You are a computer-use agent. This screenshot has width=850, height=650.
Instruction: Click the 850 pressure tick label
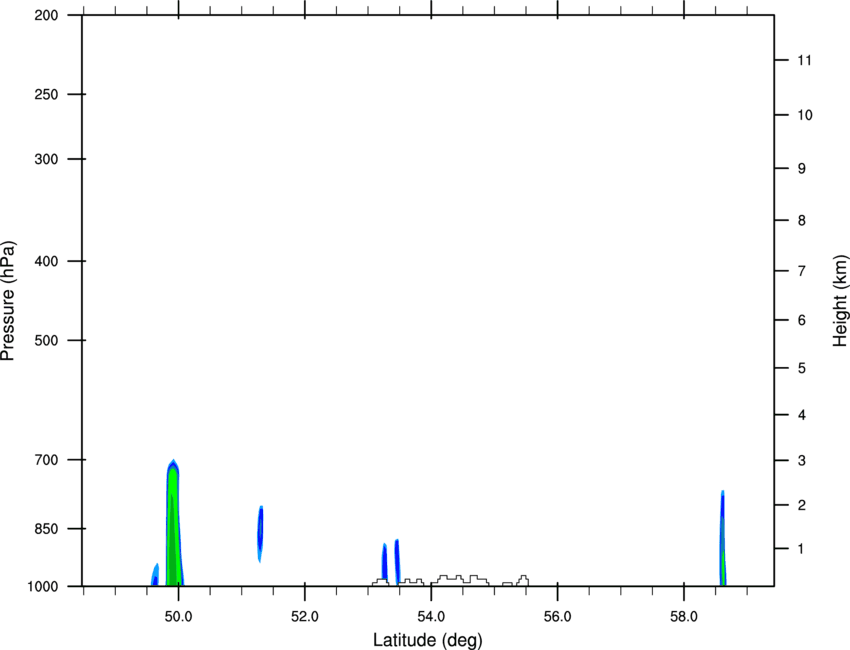(x=47, y=529)
